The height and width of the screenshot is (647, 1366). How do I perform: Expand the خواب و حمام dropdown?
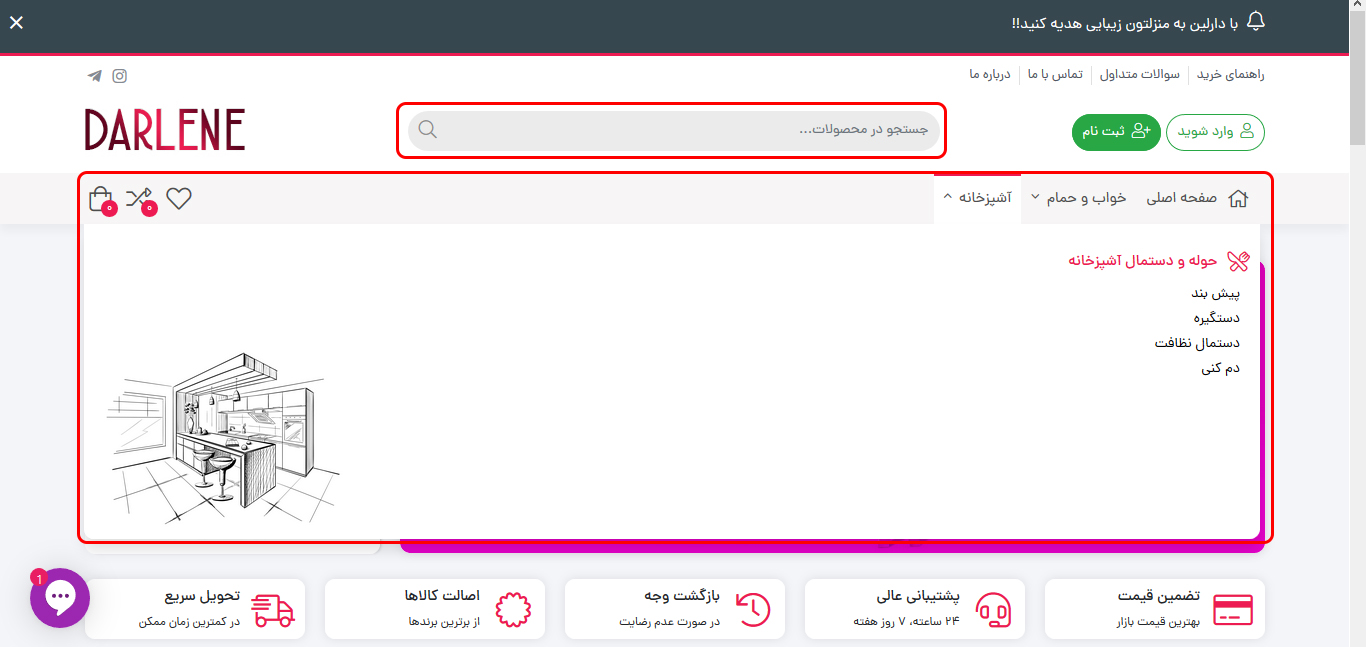point(1079,198)
